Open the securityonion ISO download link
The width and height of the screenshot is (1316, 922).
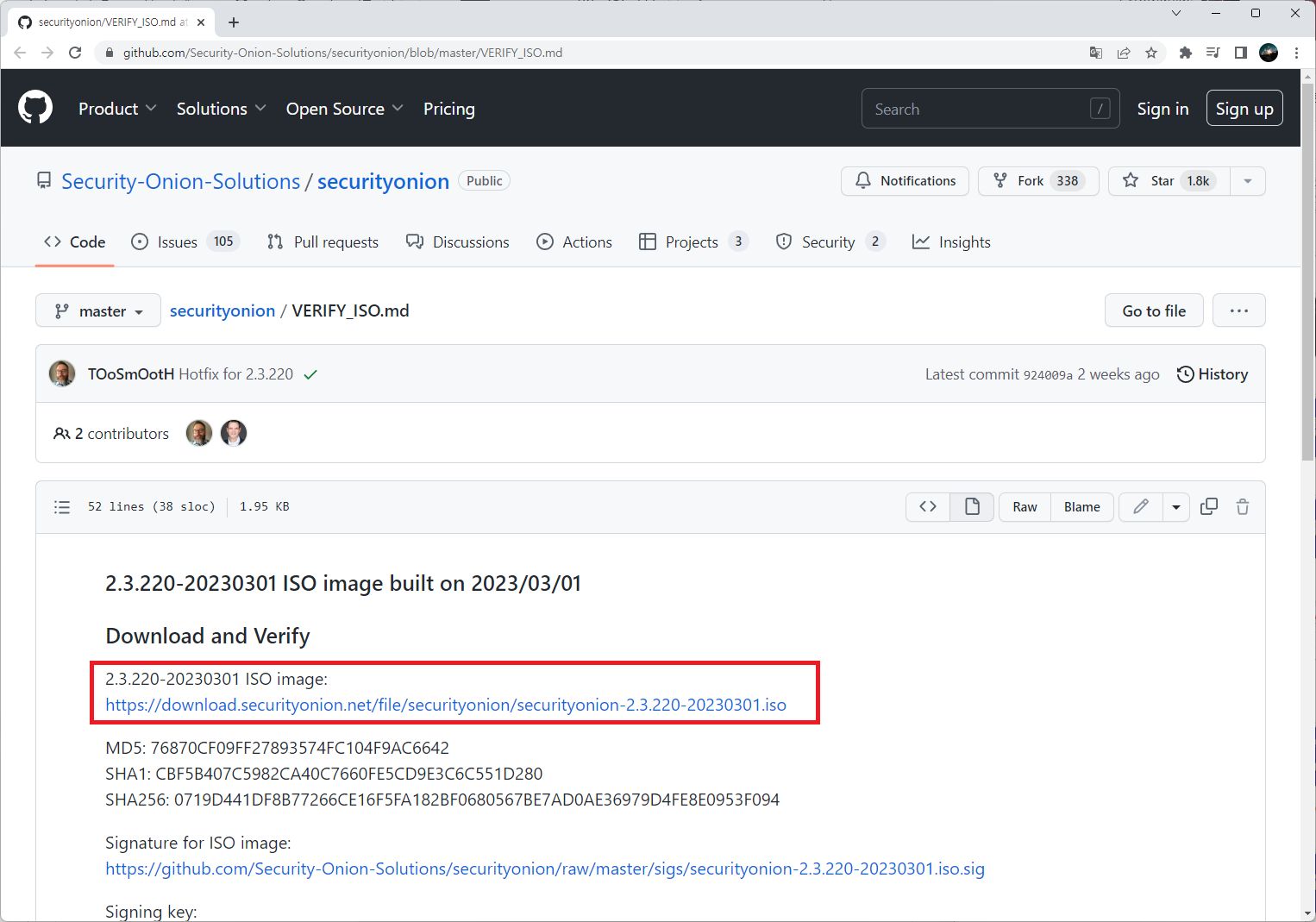click(446, 705)
